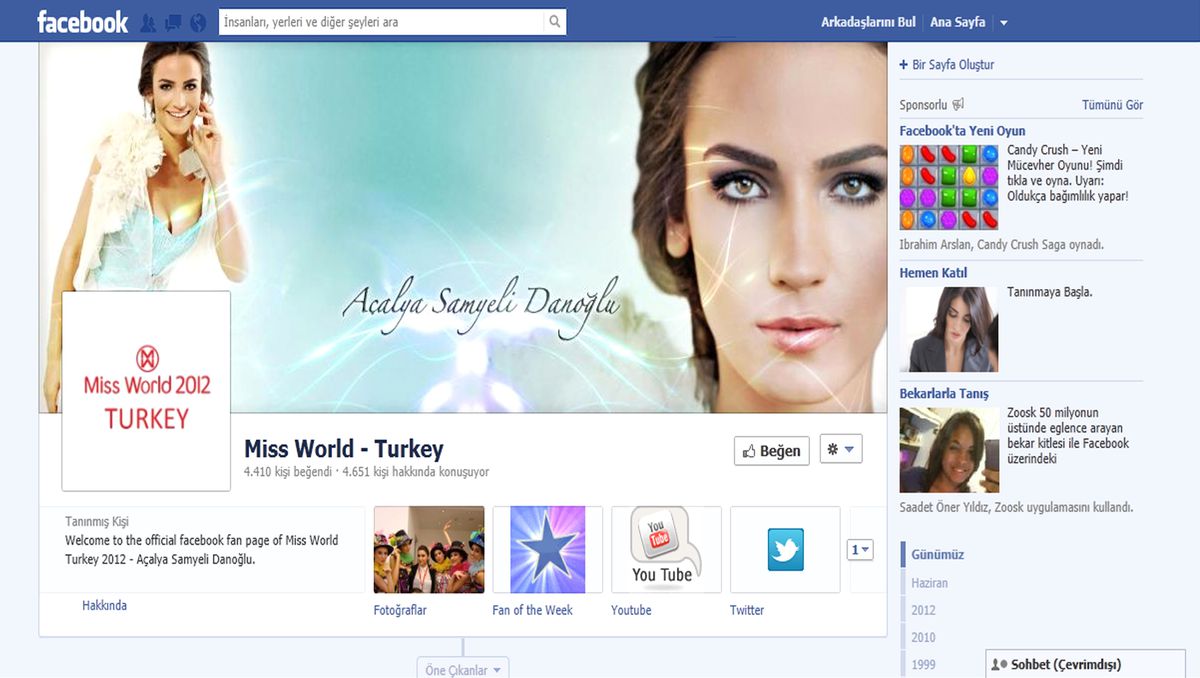
Task: Open the gear settings dropdown beside Beğen
Action: [x=841, y=450]
